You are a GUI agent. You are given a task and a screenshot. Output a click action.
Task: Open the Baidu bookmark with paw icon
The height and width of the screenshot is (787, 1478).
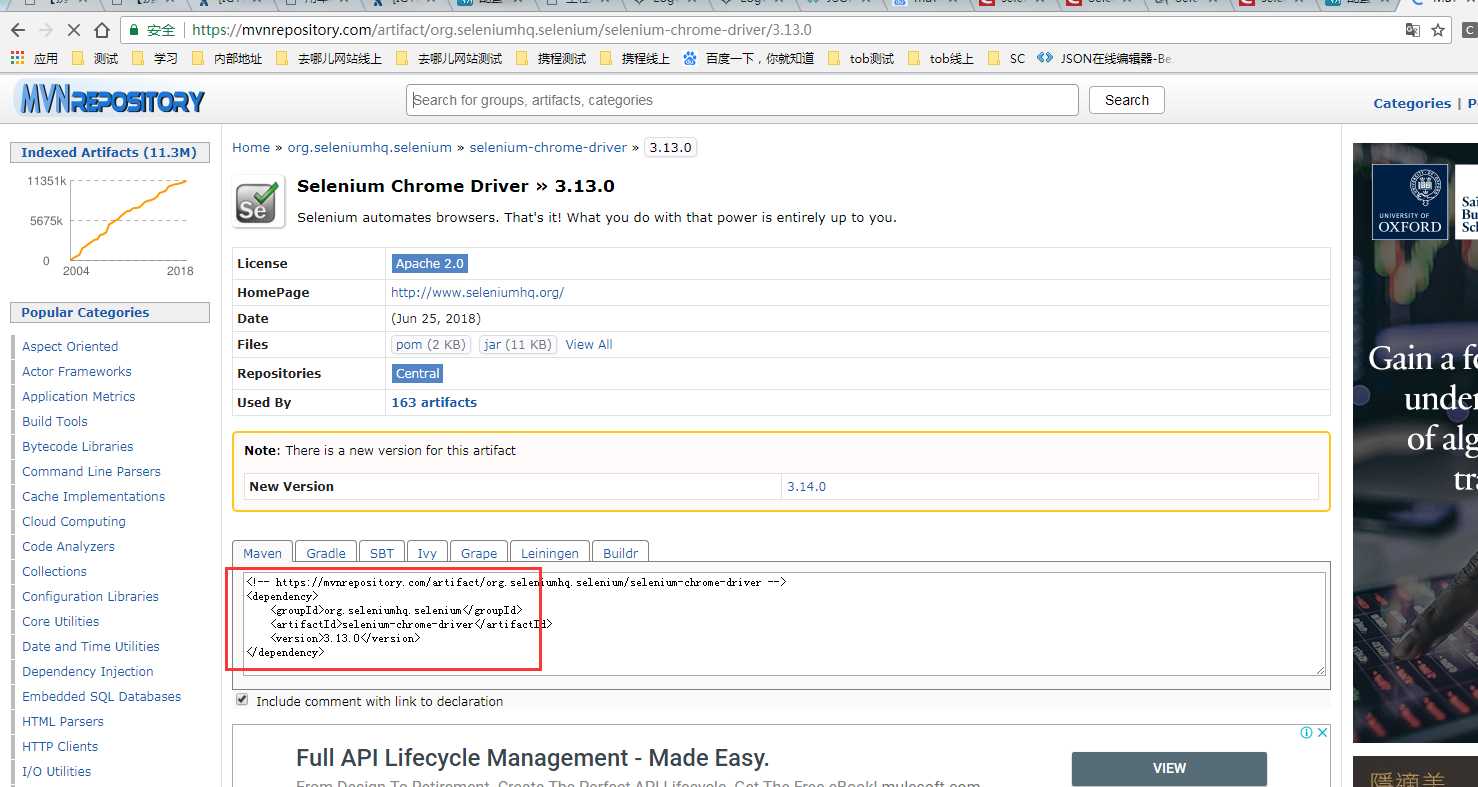pos(748,58)
